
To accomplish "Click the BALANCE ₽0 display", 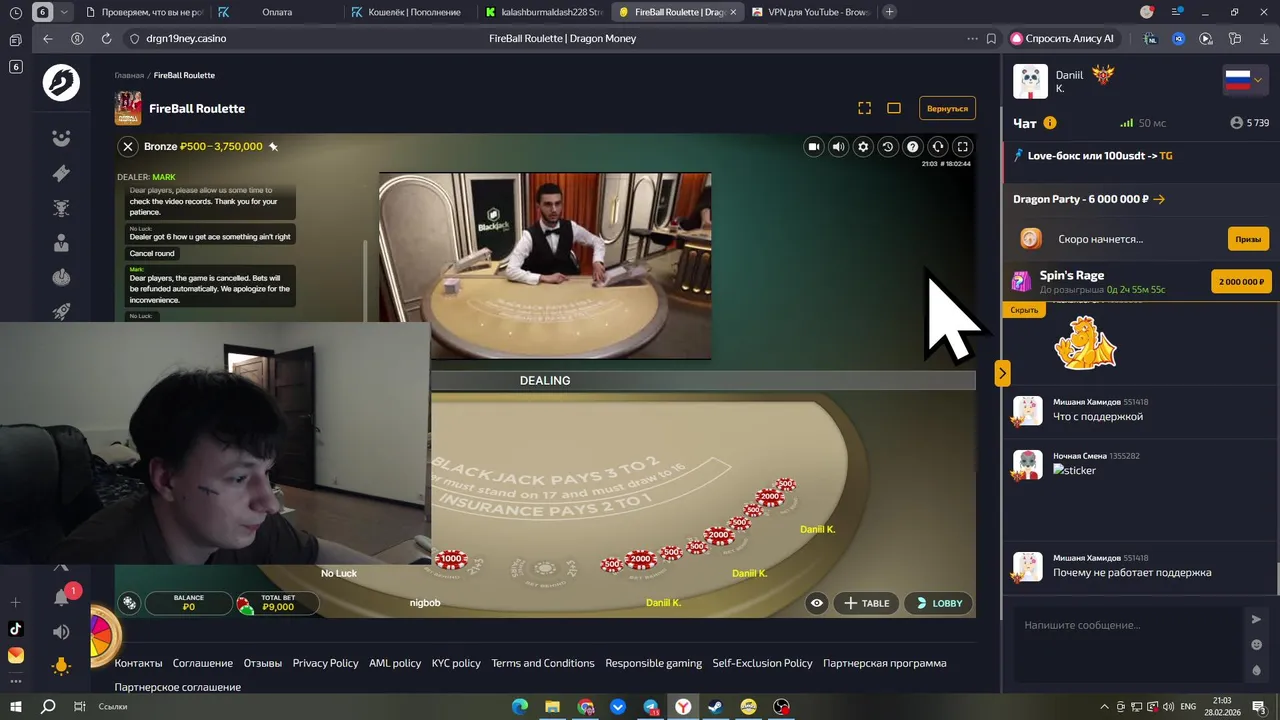I will (189, 603).
